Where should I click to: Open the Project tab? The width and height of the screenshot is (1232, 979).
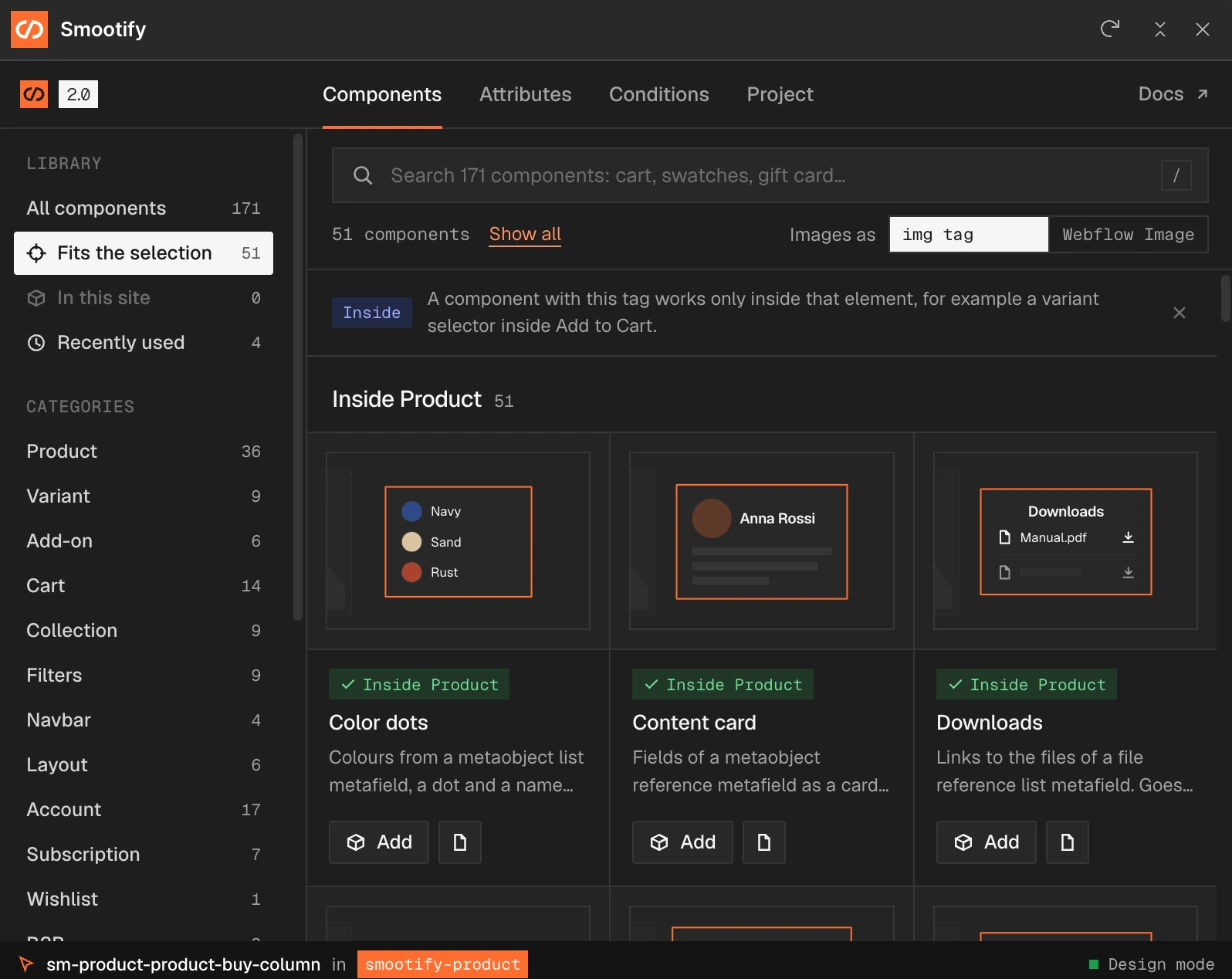[x=780, y=94]
